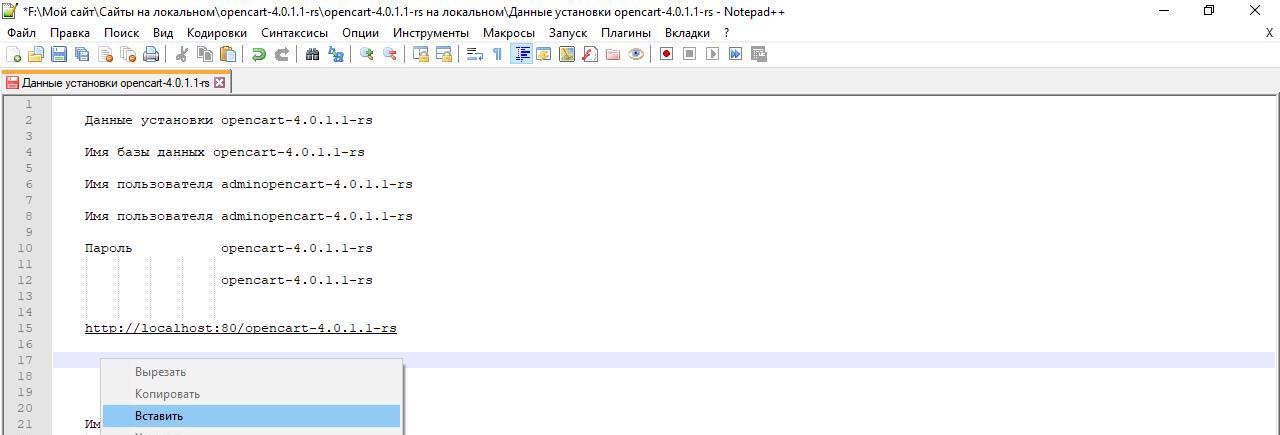This screenshot has width=1280, height=435.
Task: Click the Open file folder icon
Action: pos(36,54)
